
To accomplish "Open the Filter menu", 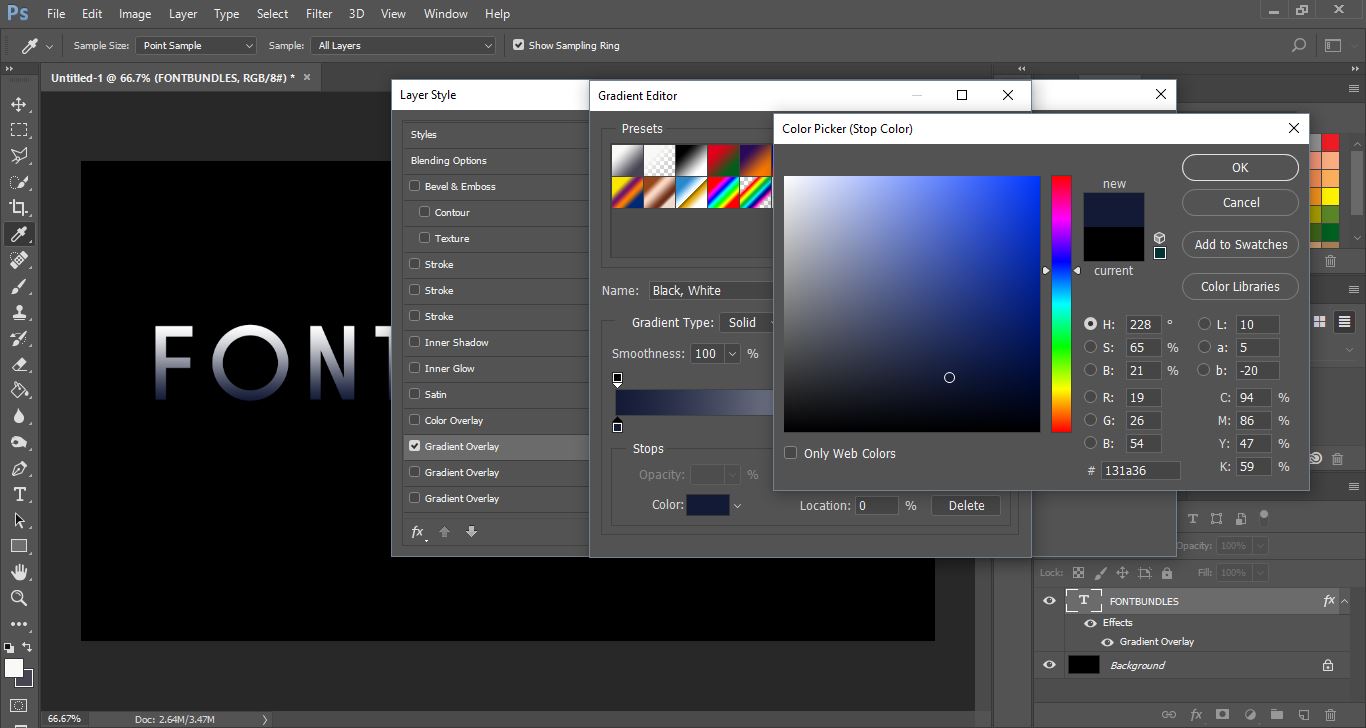I will 319,14.
